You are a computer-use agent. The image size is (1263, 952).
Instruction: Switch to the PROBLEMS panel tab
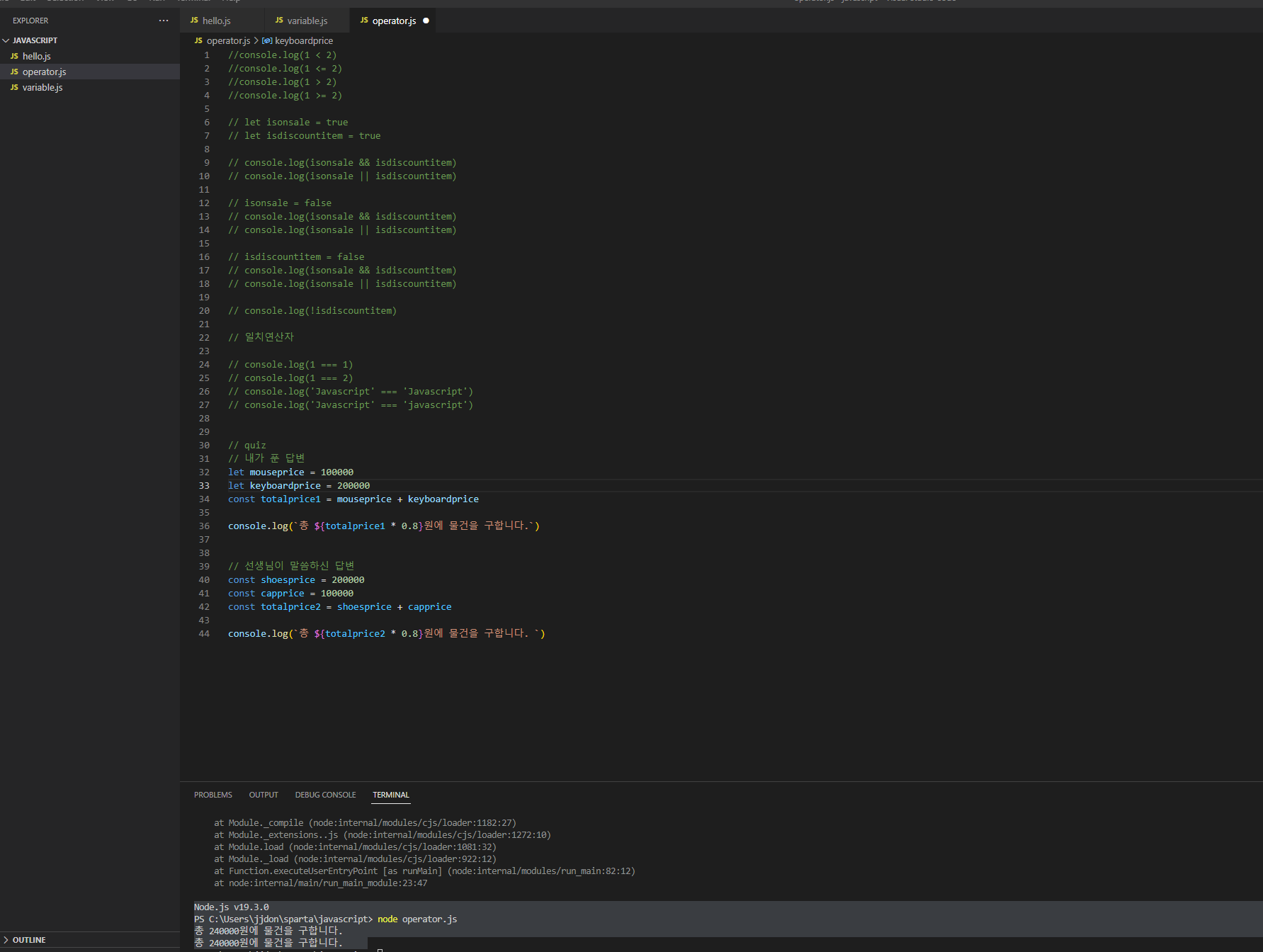click(x=213, y=795)
